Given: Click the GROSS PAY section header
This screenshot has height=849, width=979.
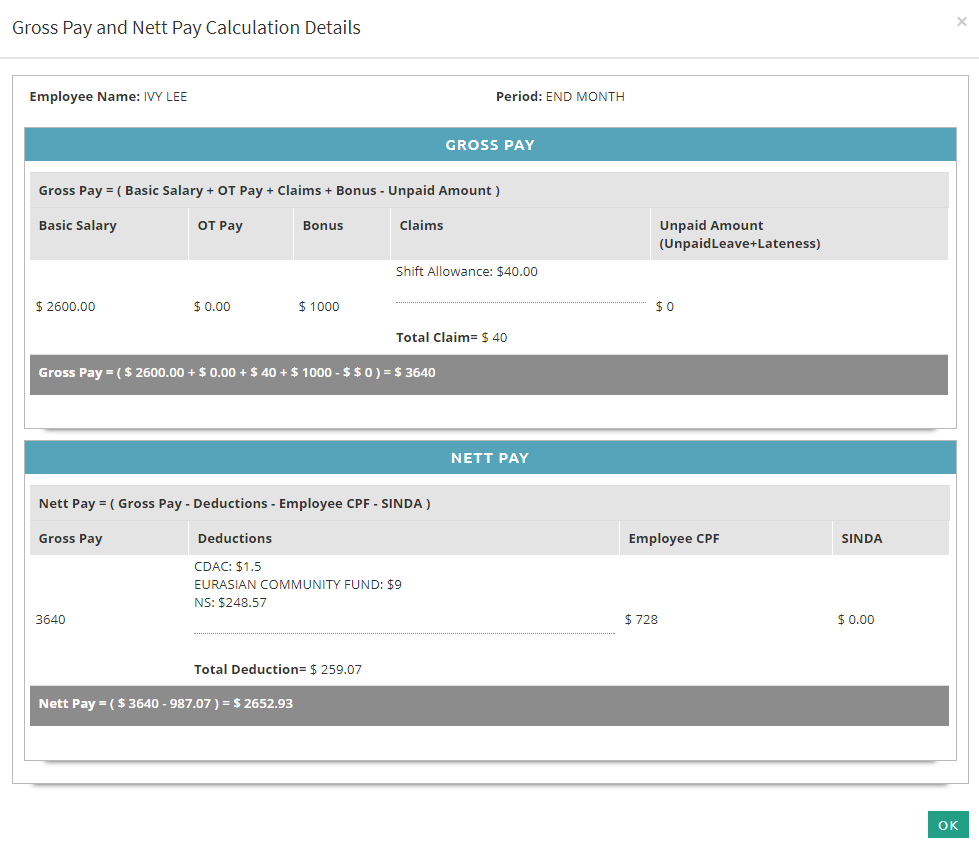Looking at the screenshot, I should click(x=489, y=145).
